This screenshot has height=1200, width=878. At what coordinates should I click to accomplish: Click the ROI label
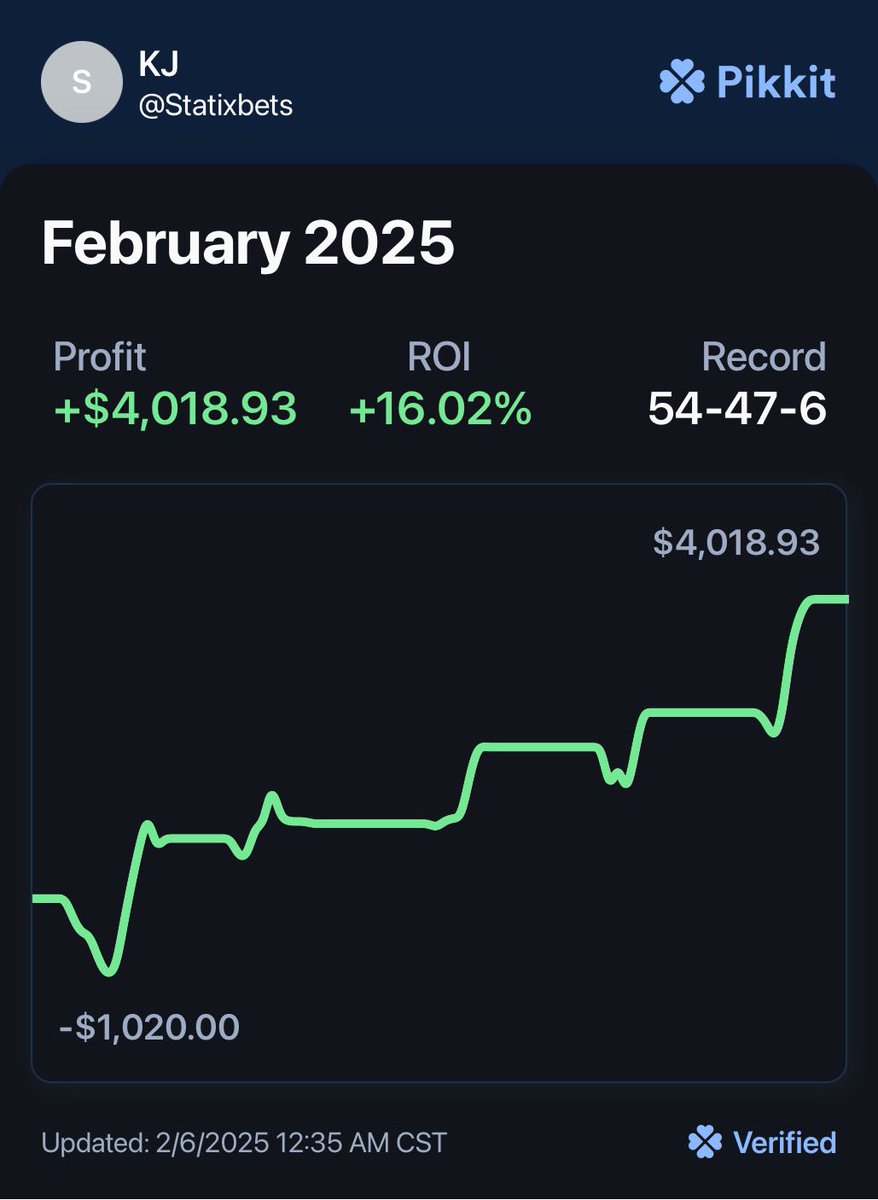438,357
